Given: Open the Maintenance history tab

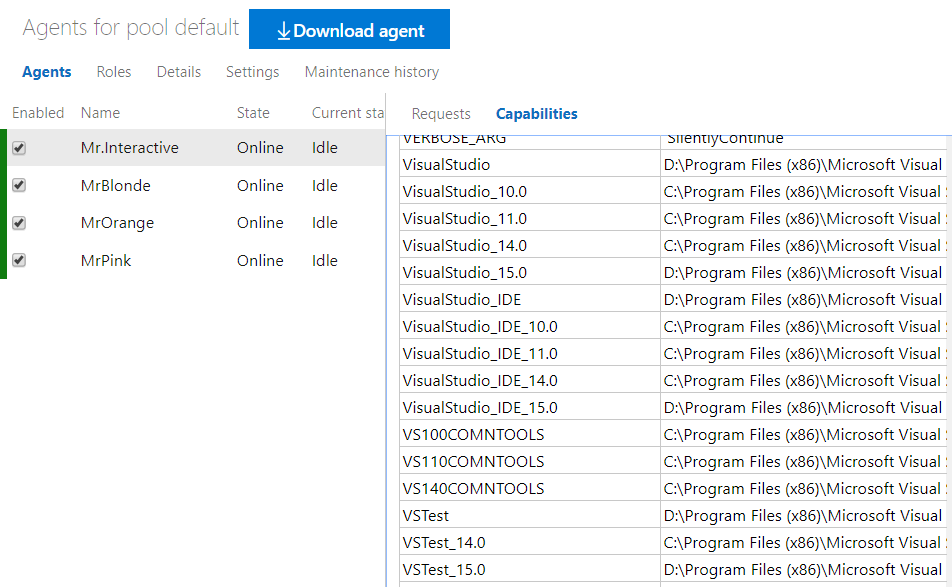Looking at the screenshot, I should [x=372, y=72].
